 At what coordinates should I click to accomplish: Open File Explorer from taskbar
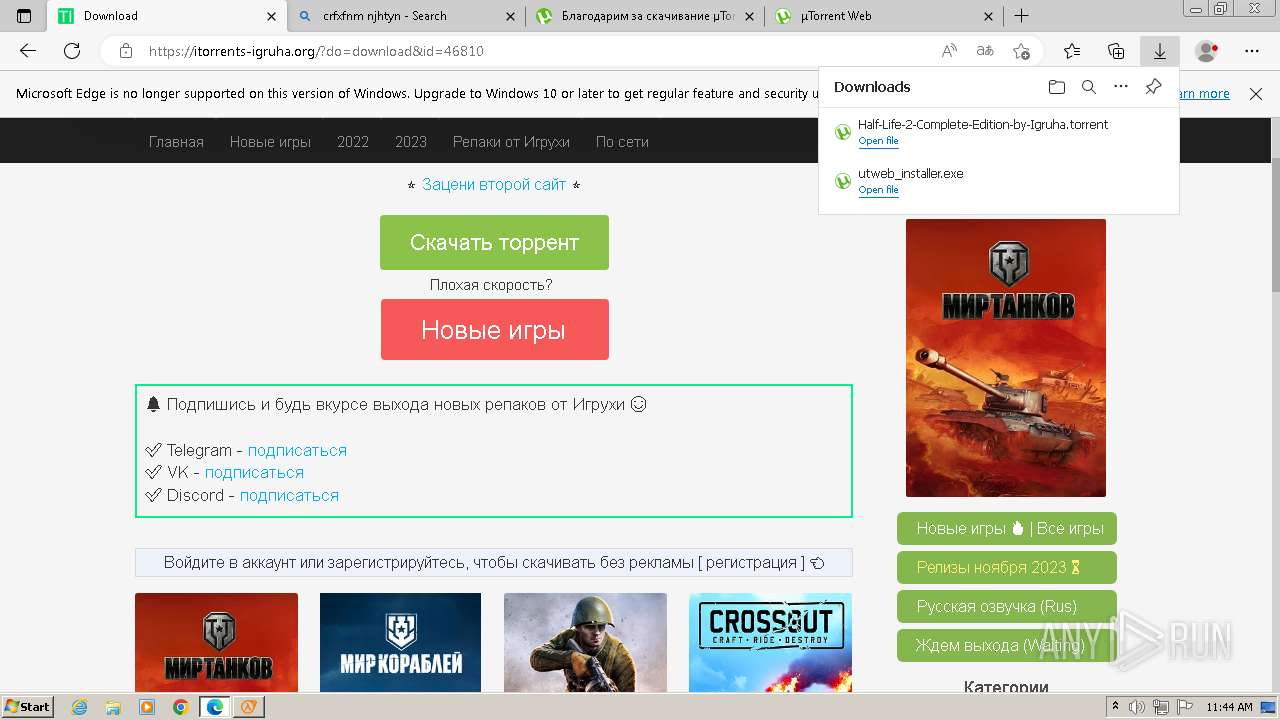coord(113,707)
